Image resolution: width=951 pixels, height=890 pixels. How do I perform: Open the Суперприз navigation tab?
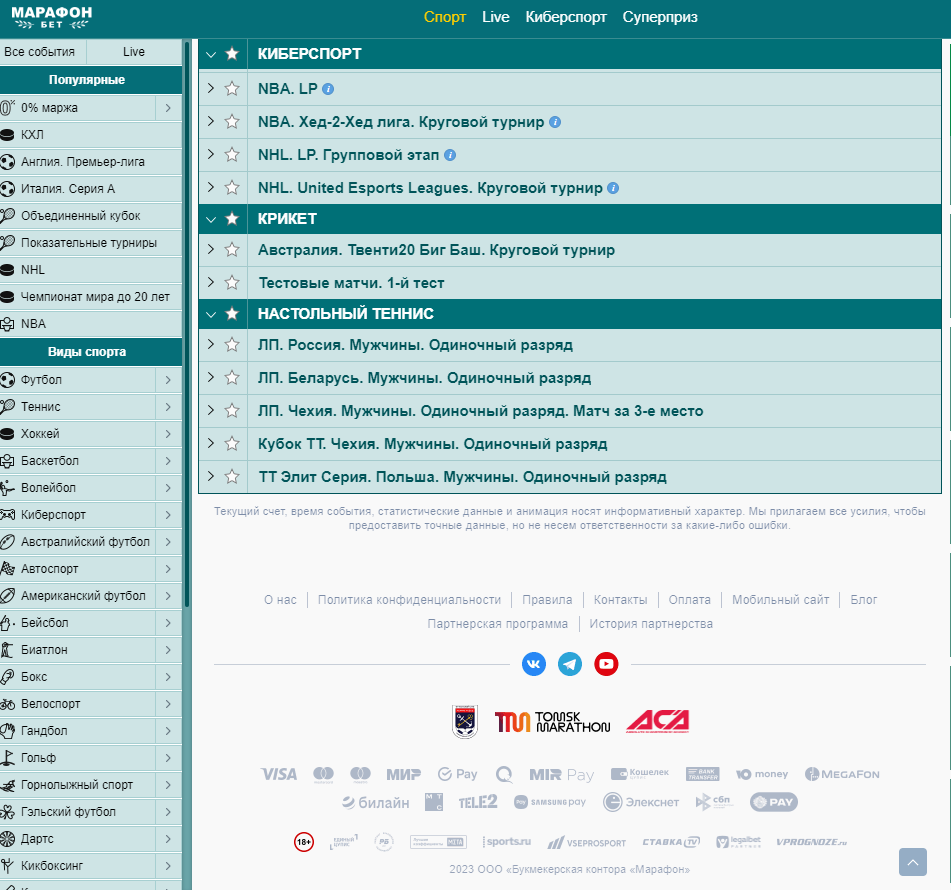660,17
